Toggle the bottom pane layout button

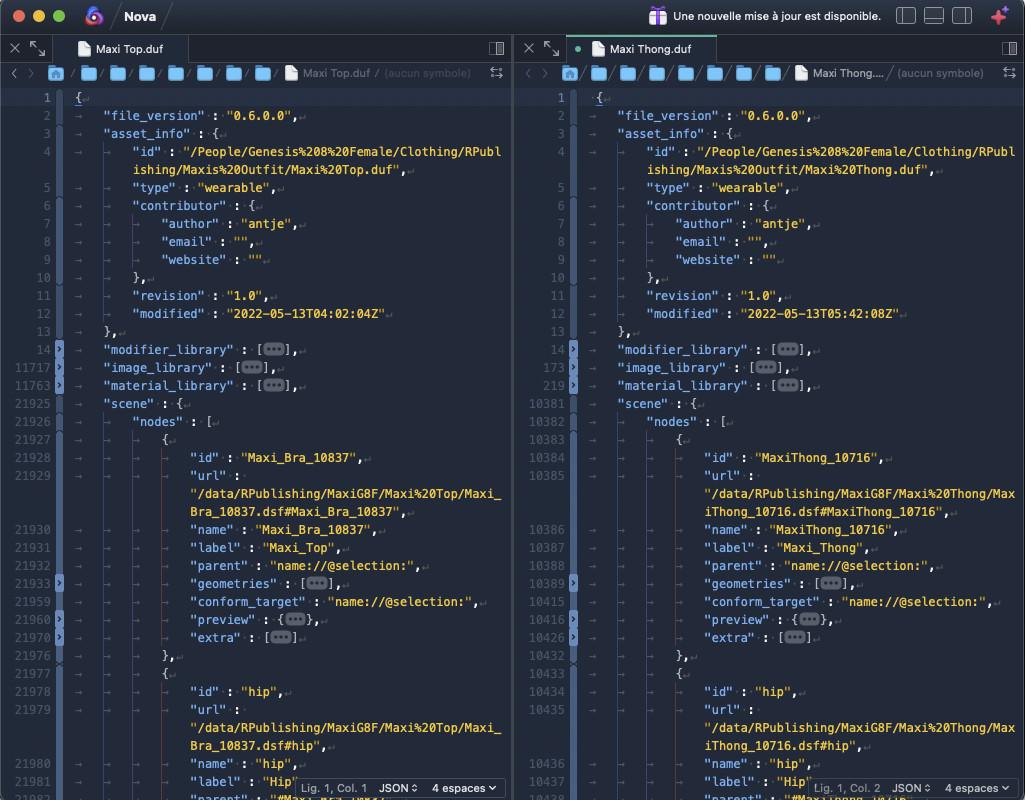pyautogui.click(x=933, y=16)
